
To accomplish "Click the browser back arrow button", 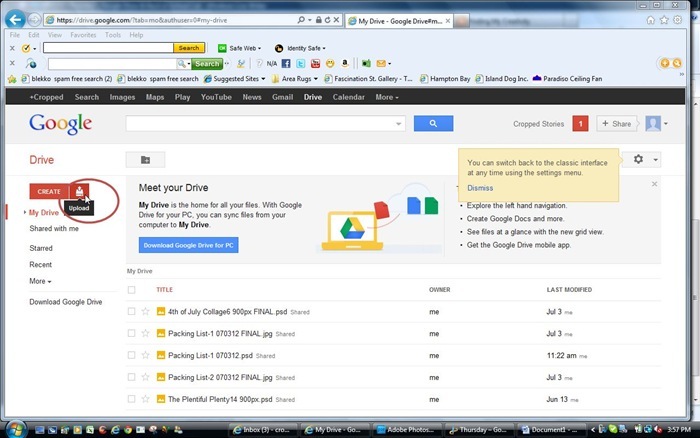I will [x=17, y=19].
